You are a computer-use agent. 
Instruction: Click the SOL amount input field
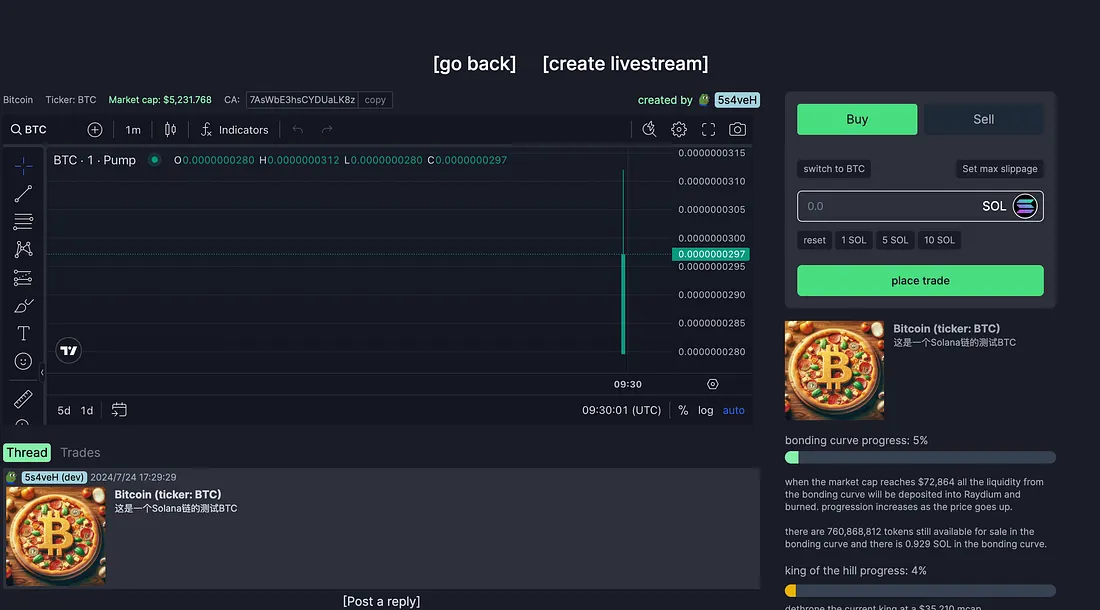click(920, 206)
